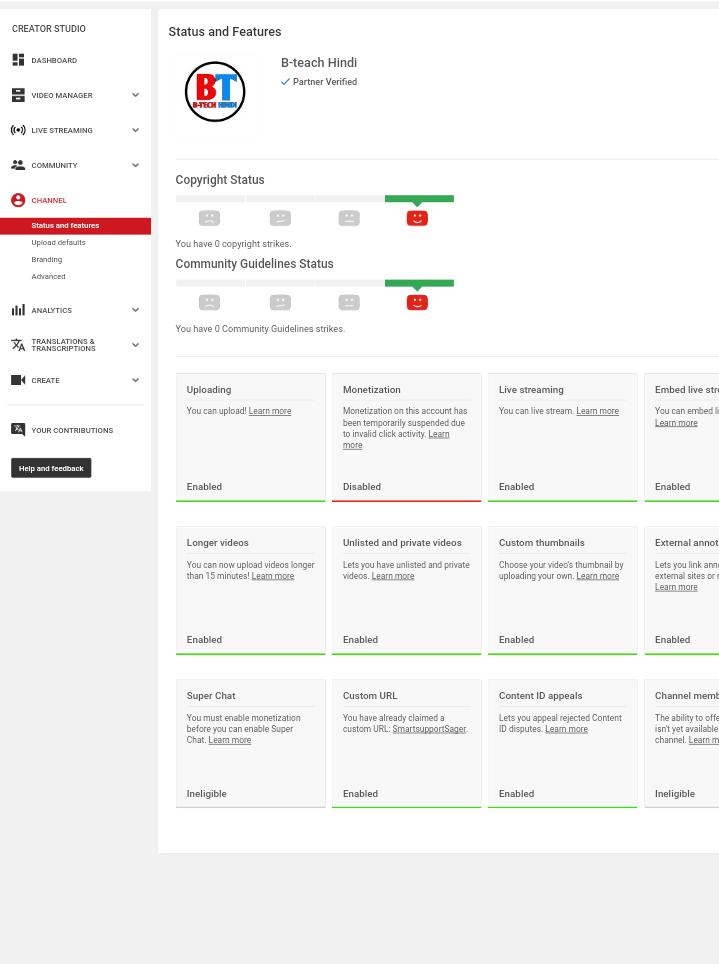Image resolution: width=719 pixels, height=964 pixels.
Task: Click the Ineligible status in Super Chat card
Action: click(207, 794)
